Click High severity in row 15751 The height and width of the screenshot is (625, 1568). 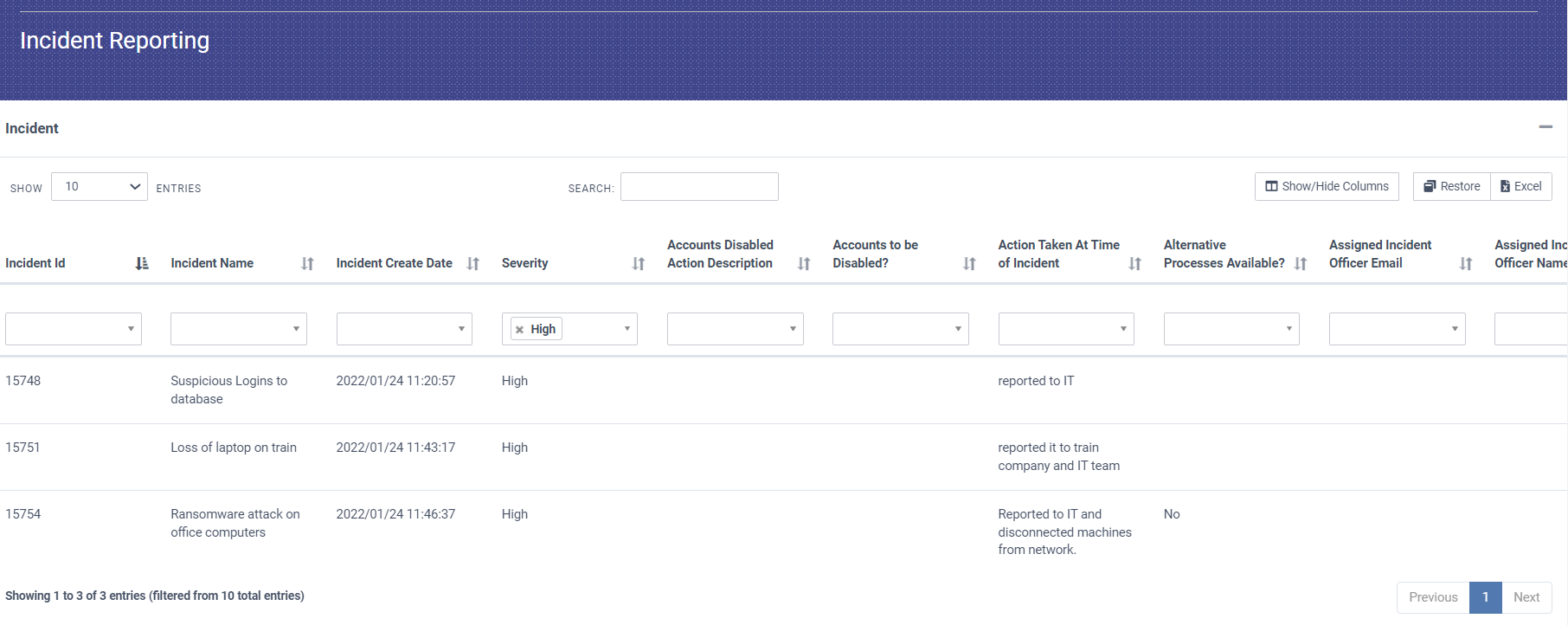click(515, 448)
